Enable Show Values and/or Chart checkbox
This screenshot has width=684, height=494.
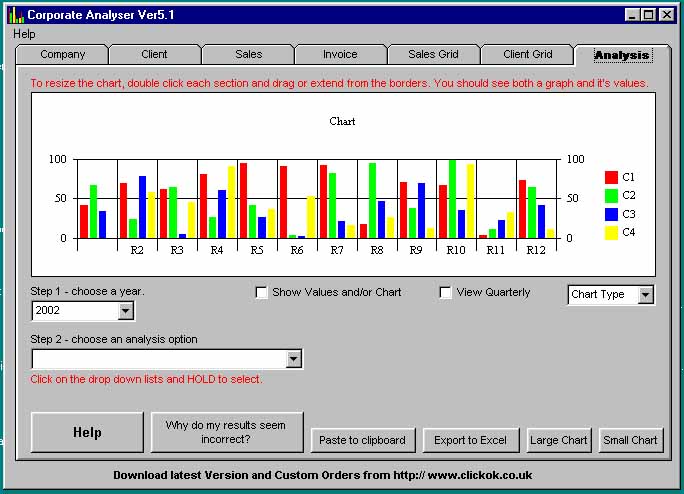coord(261,292)
